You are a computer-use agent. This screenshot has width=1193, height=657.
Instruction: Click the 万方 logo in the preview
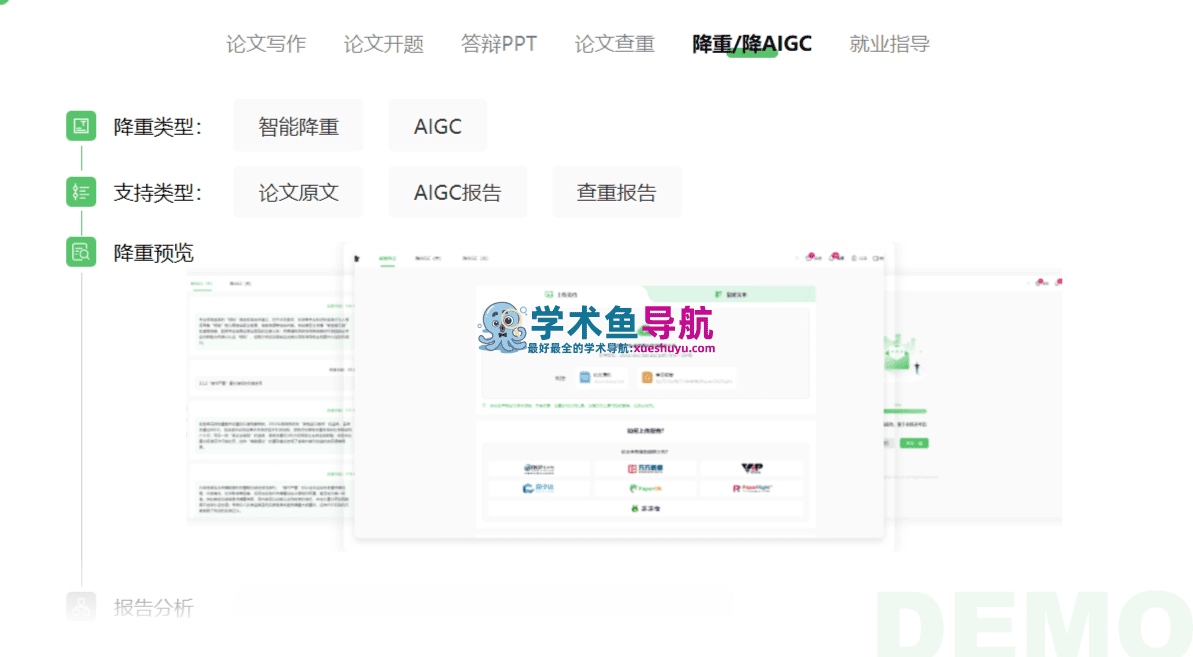(x=645, y=468)
